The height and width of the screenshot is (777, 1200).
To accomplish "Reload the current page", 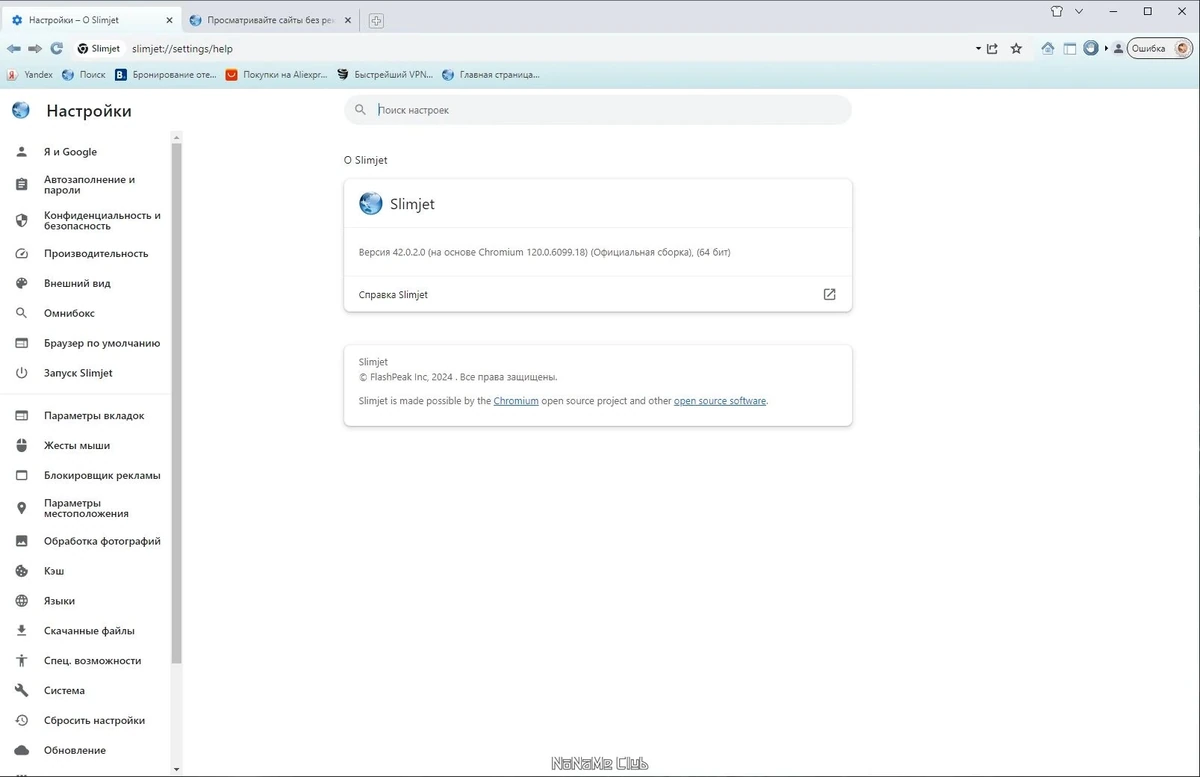I will [57, 48].
